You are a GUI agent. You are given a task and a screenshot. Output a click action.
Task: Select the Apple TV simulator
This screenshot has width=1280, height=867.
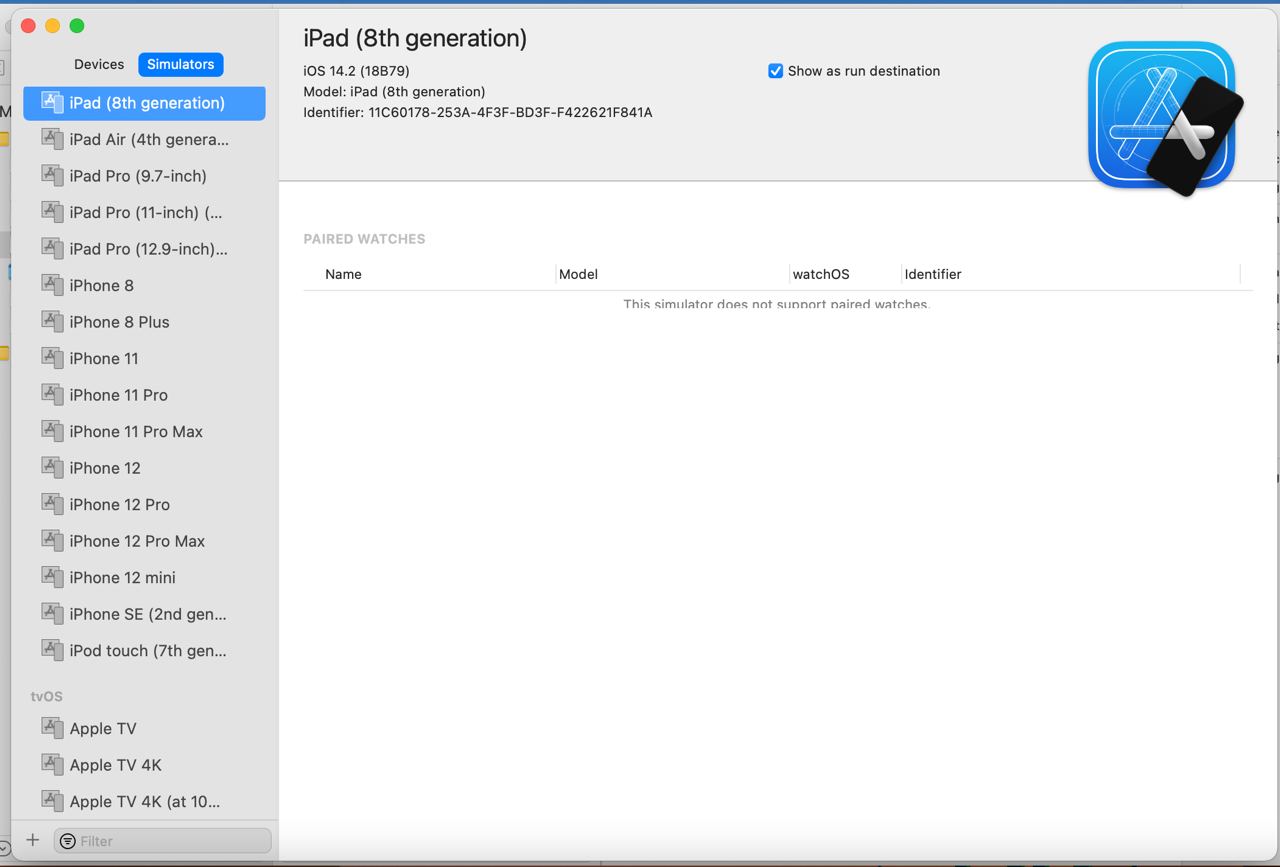(x=144, y=728)
